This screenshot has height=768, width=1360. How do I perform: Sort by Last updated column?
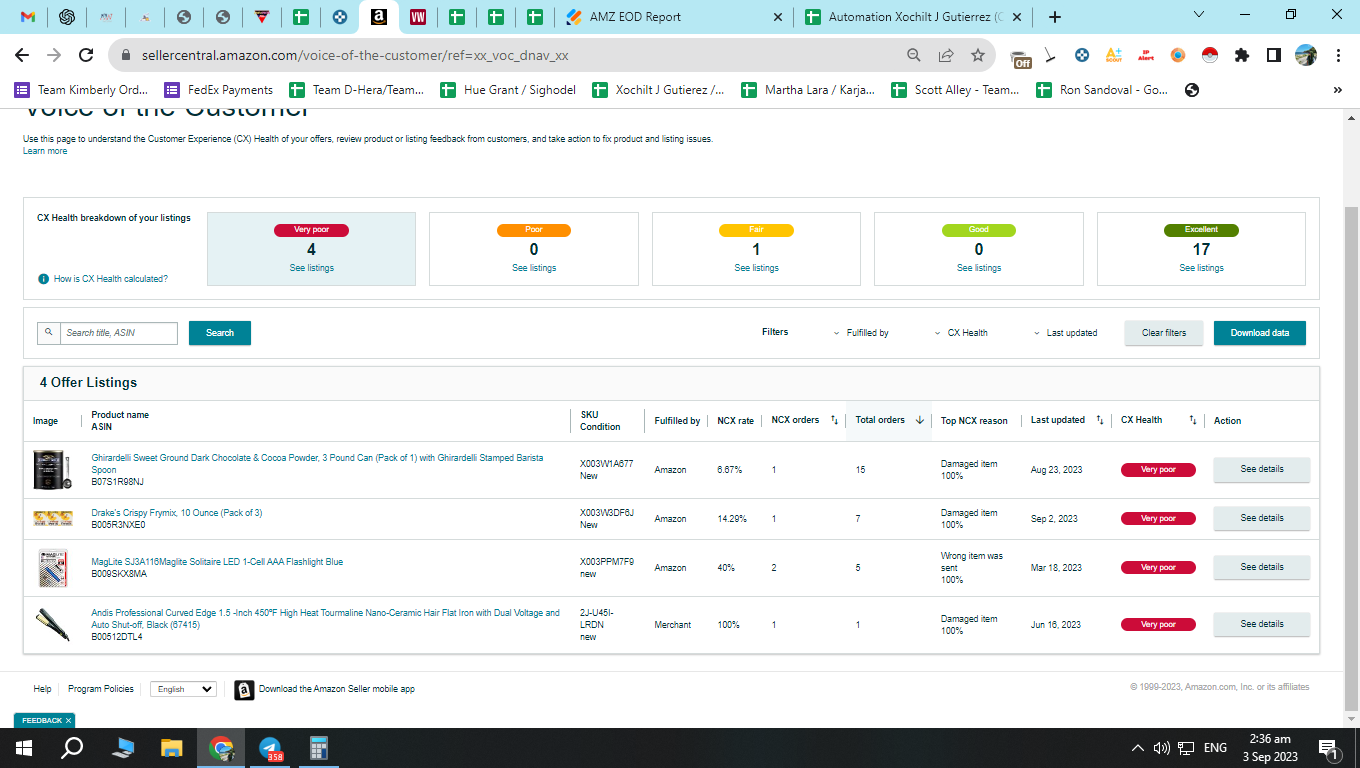(1100, 420)
